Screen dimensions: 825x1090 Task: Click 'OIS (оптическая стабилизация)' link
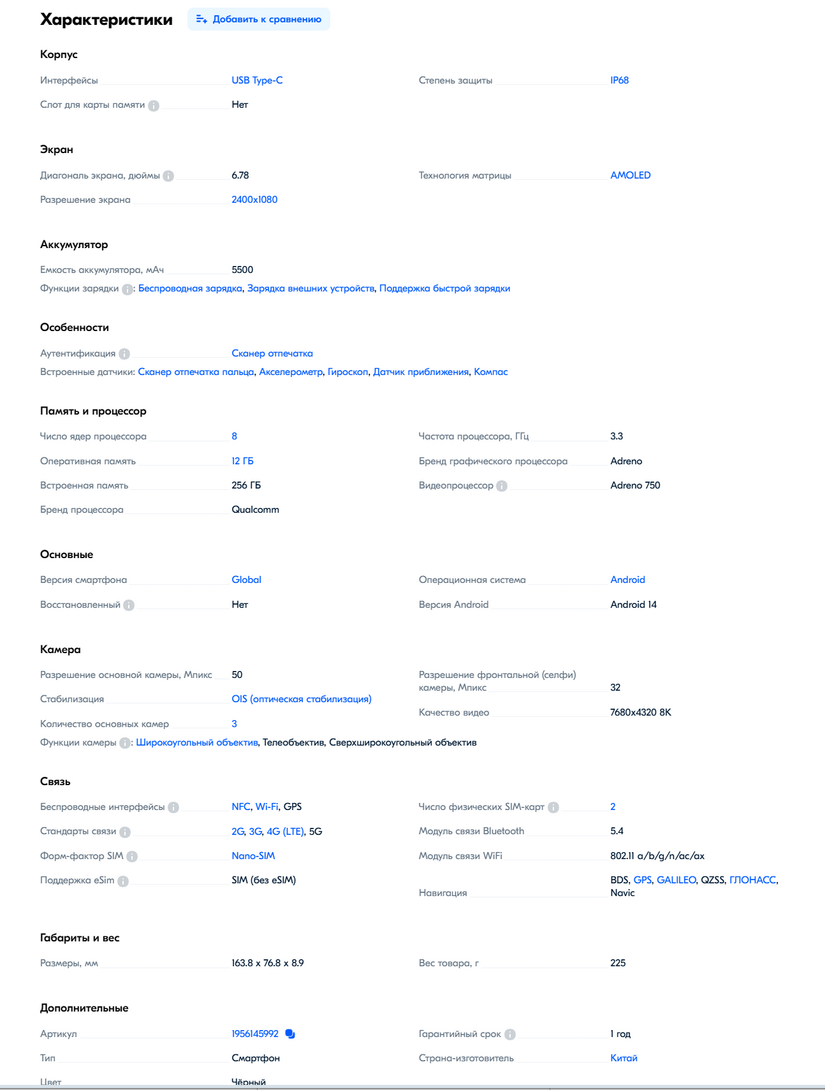[301, 699]
